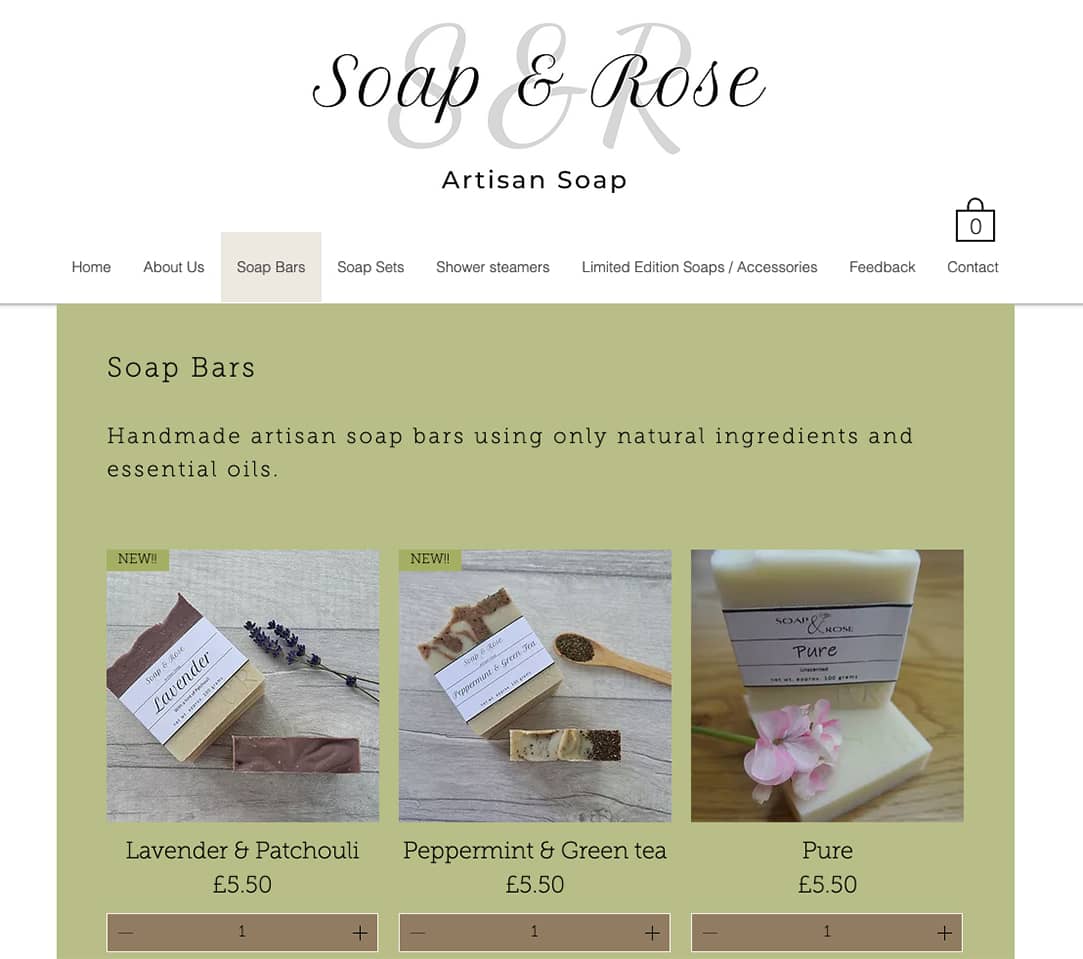Open the shopping cart bag icon
This screenshot has height=959, width=1083.
[975, 220]
